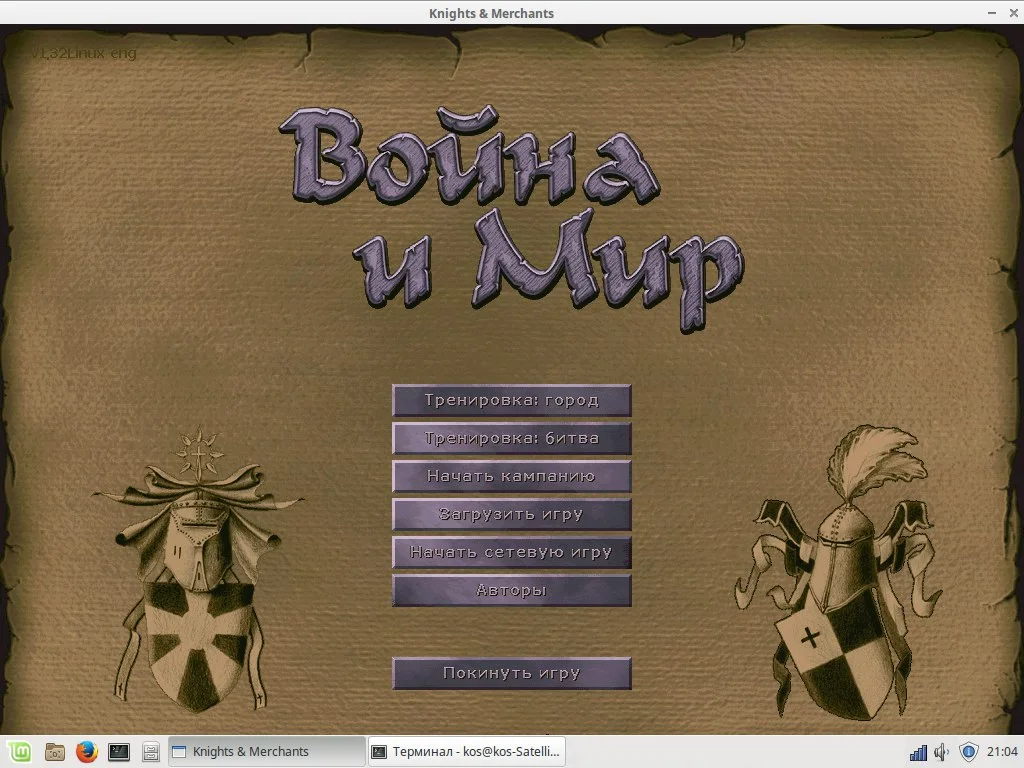Open the file manager folder icon in taskbar
This screenshot has height=768, width=1024.
(55, 752)
